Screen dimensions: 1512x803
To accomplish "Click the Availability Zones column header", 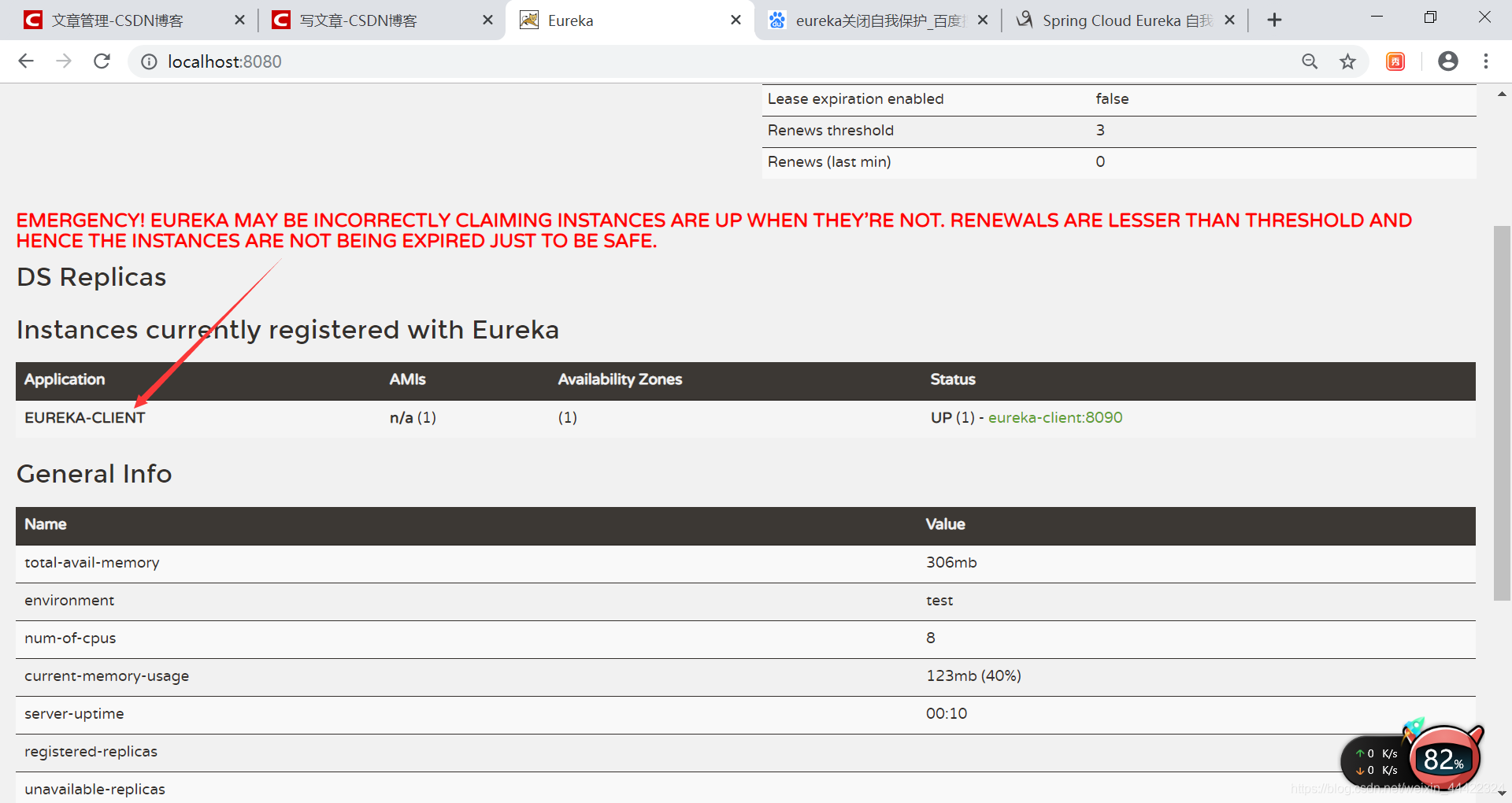I will tap(620, 379).
